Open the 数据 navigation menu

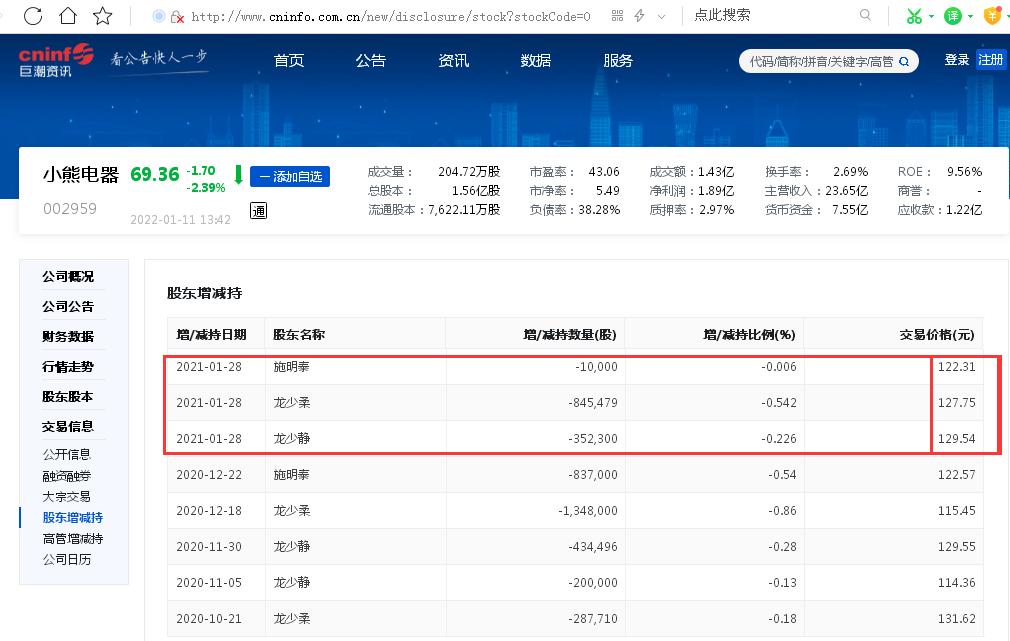coord(535,60)
